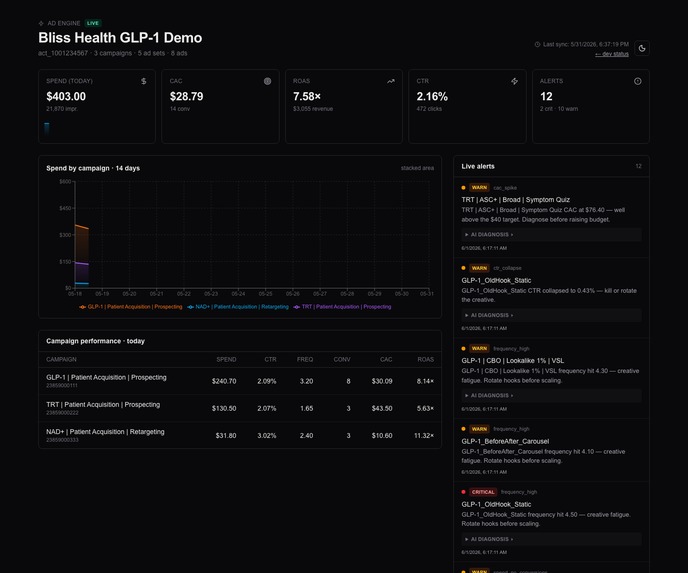Click the dollar sign icon on Spend card
The image size is (688, 573).
[x=143, y=81]
